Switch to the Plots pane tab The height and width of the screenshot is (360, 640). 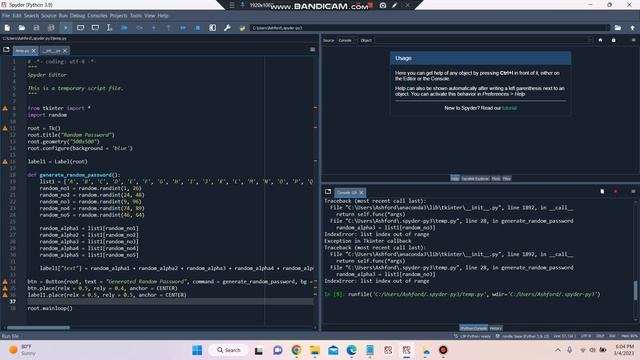click(x=496, y=178)
